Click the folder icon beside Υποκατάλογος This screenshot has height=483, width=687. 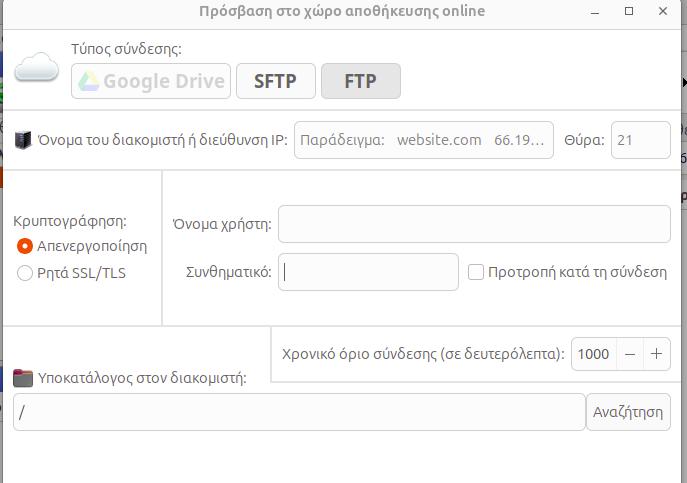pos(23,378)
